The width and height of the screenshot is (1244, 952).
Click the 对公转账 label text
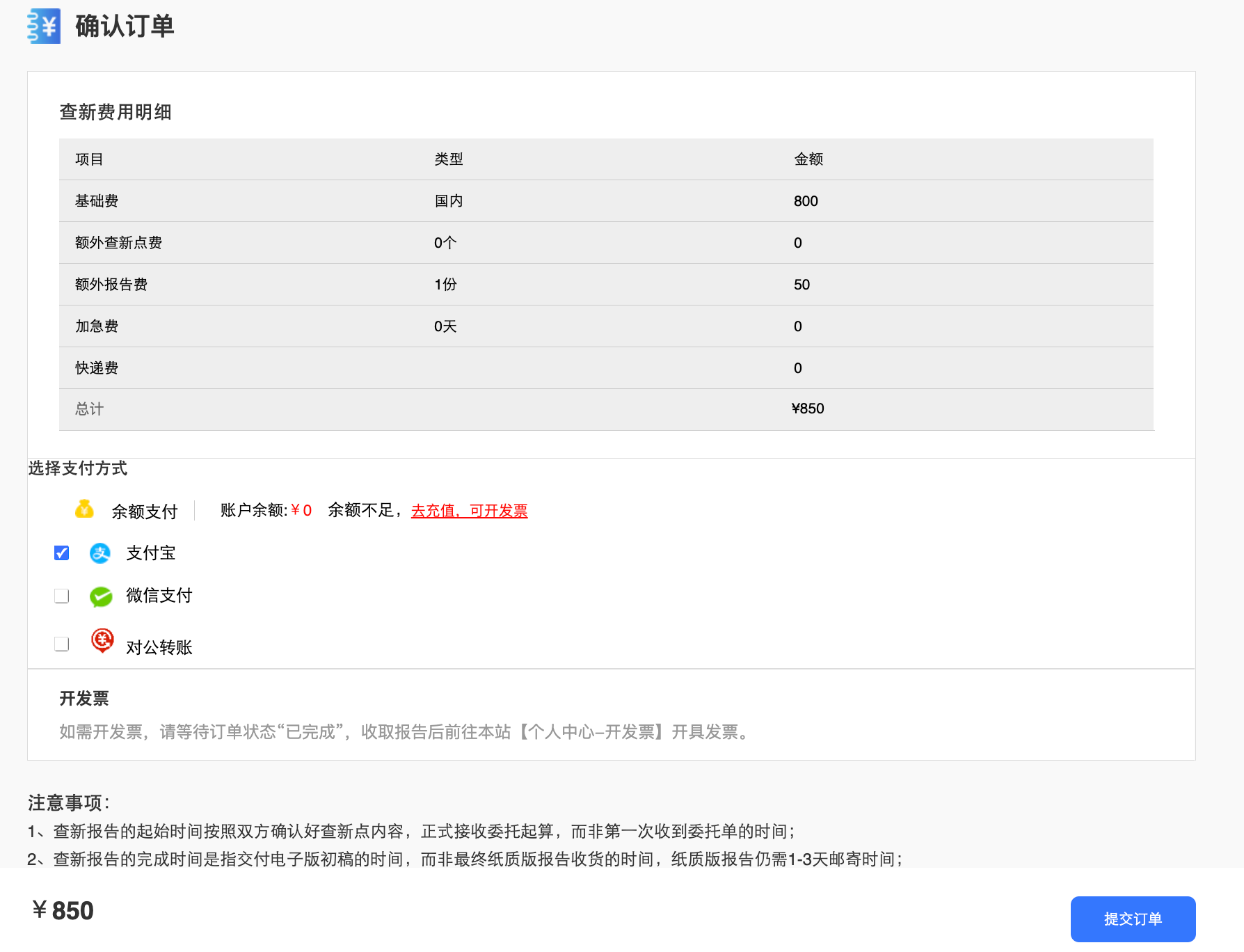pyautogui.click(x=159, y=647)
